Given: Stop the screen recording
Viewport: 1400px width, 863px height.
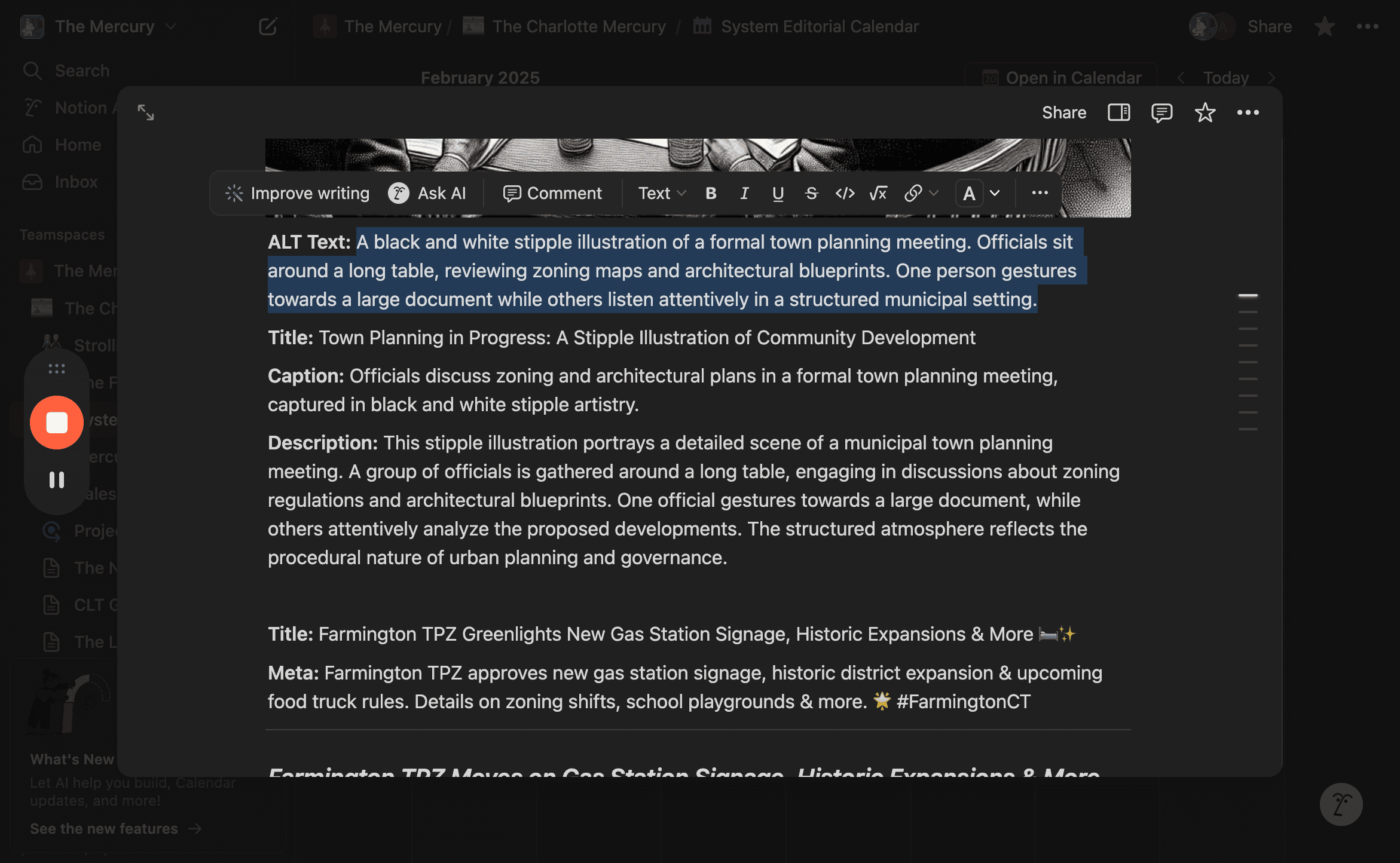Looking at the screenshot, I should click(x=57, y=423).
